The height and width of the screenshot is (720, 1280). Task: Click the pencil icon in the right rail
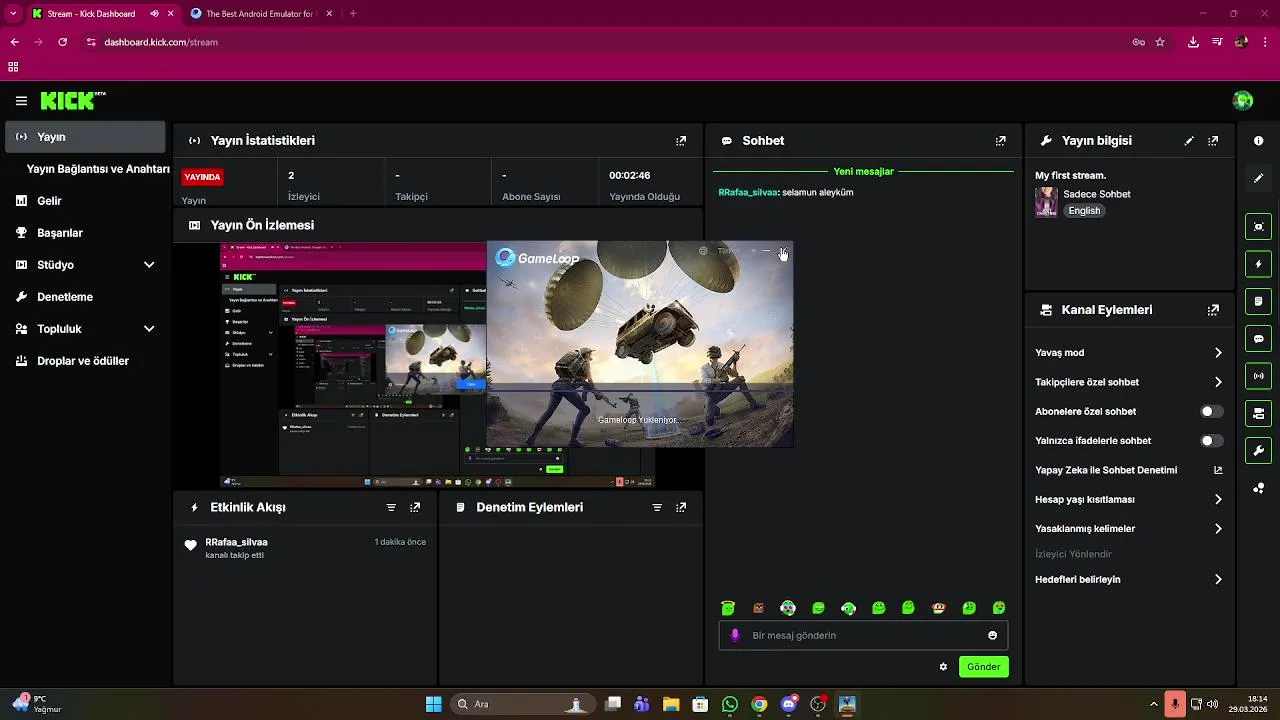tap(1259, 178)
